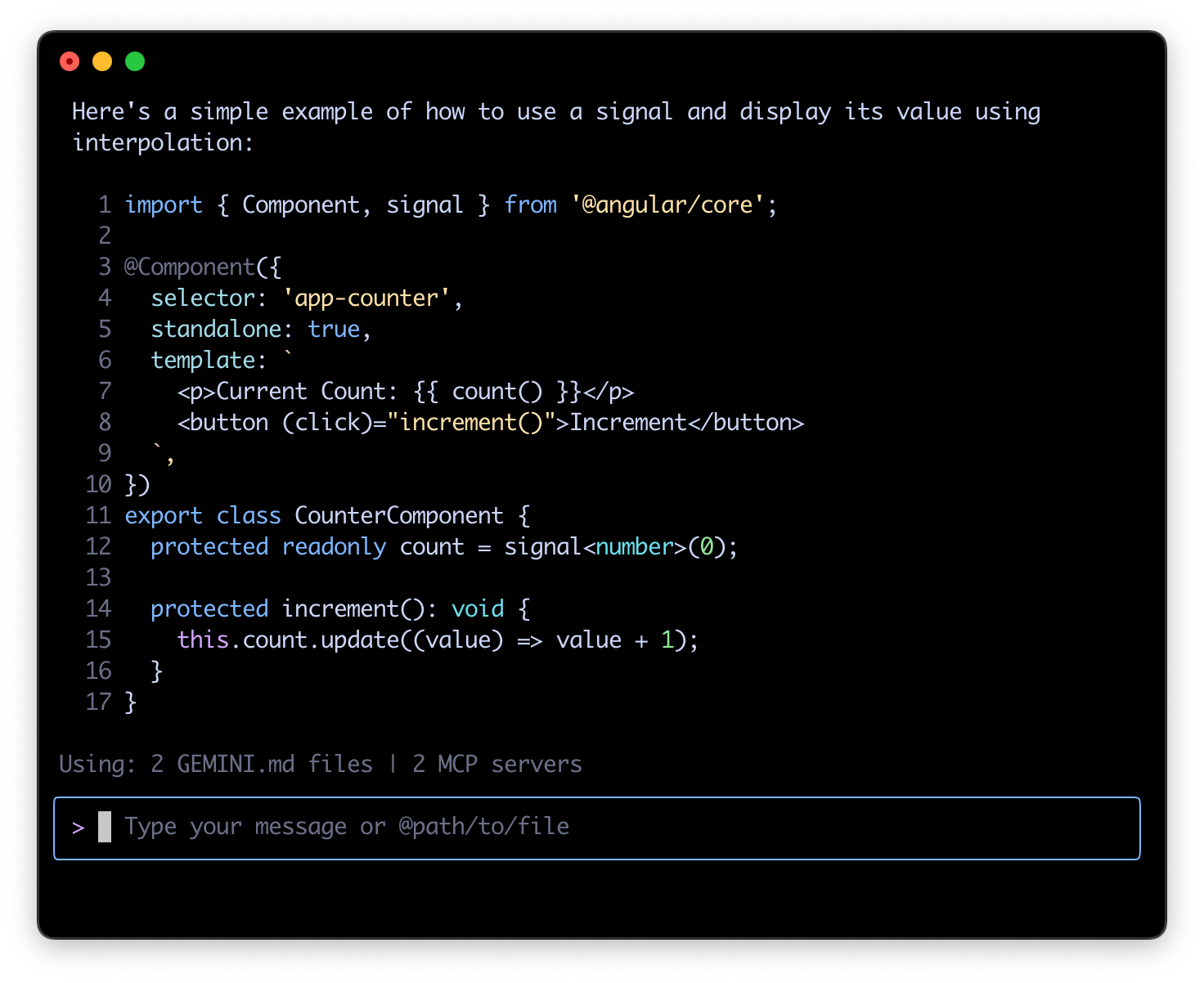Click the closing brace on line 17

click(131, 702)
